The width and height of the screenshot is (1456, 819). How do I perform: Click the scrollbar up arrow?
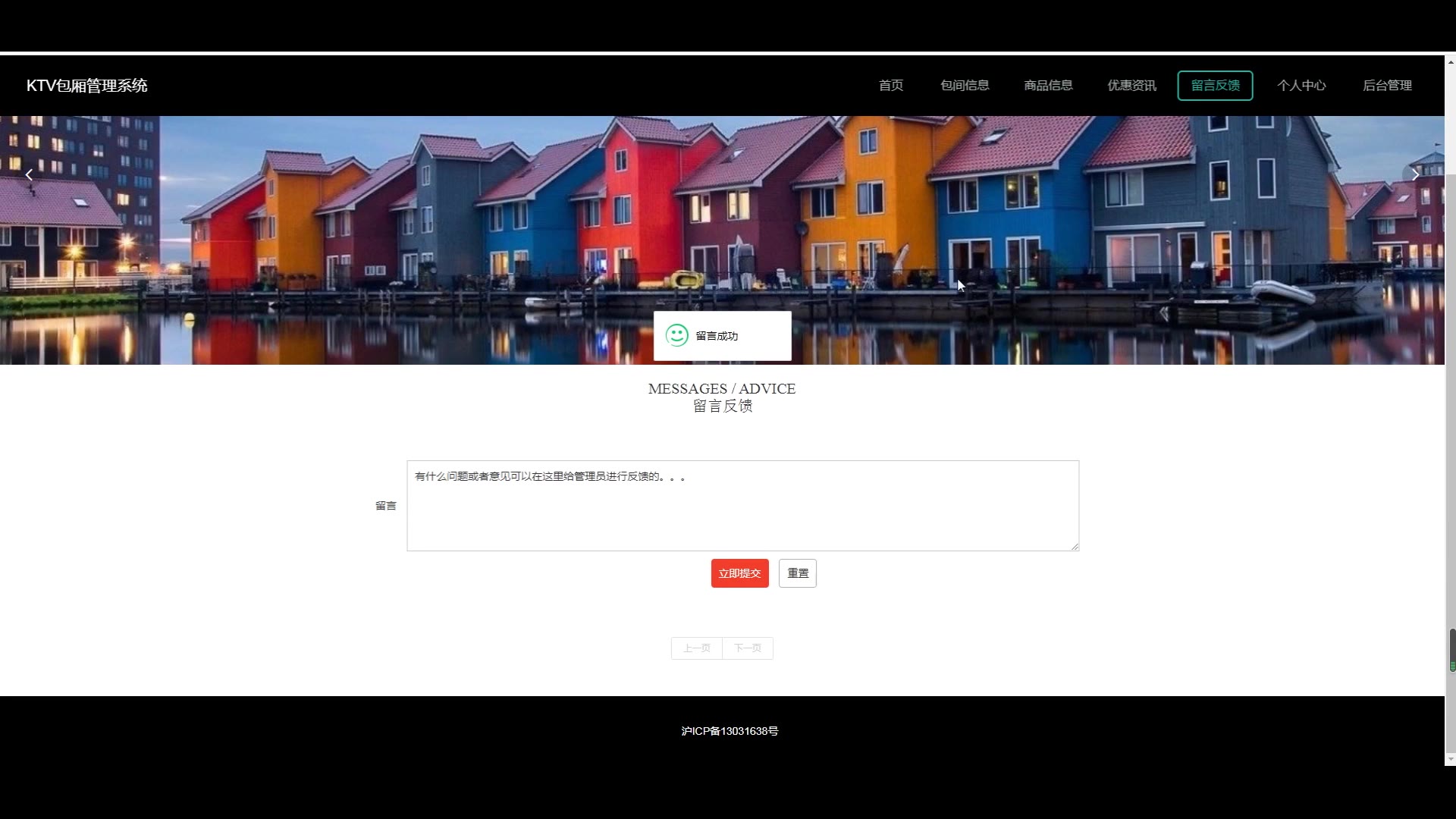[1451, 61]
